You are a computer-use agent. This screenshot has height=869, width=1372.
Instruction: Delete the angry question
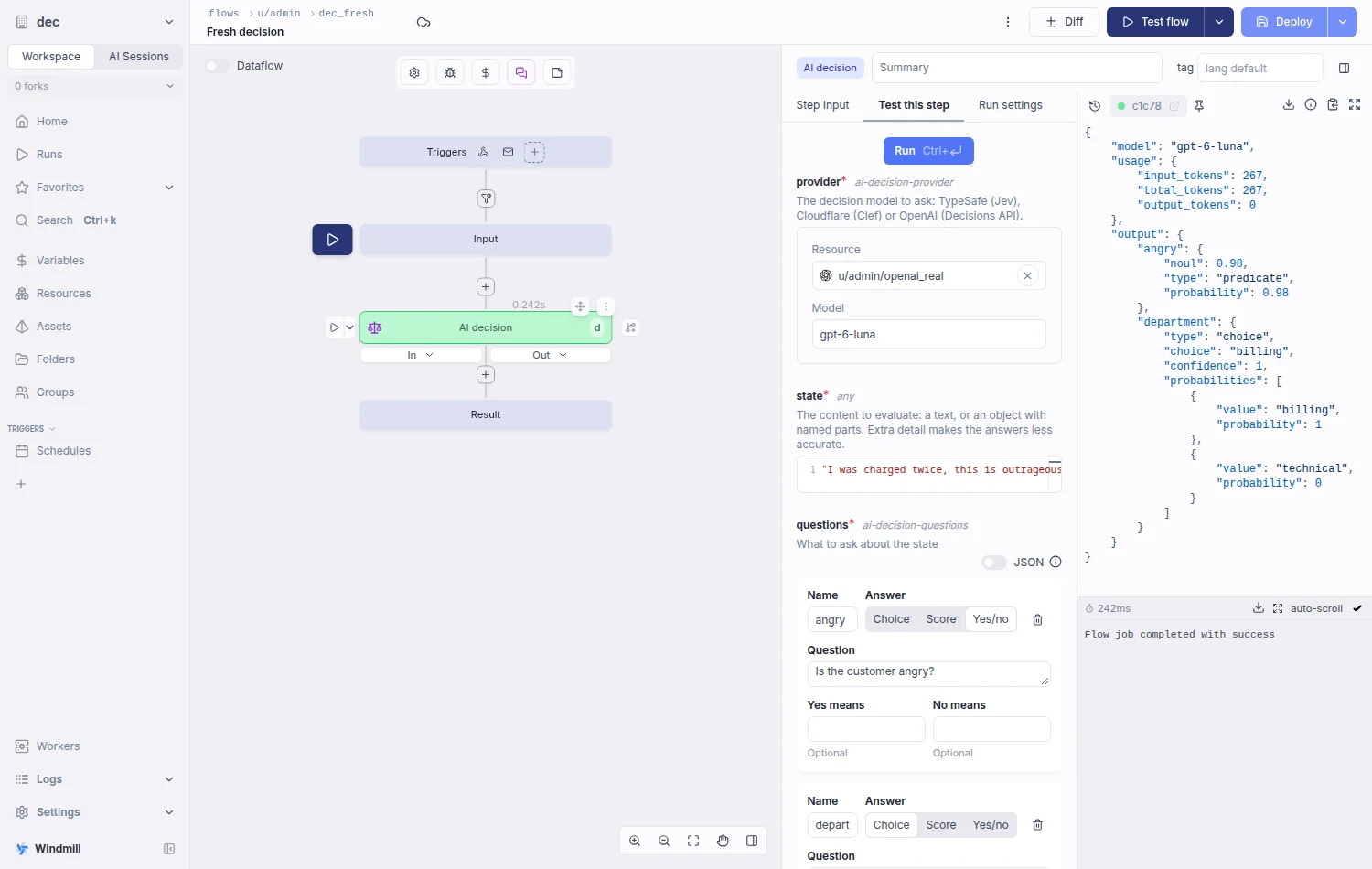(1038, 619)
